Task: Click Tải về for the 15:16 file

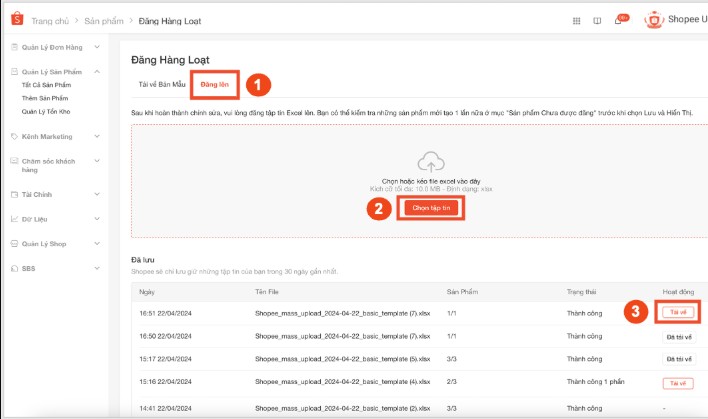Action: (x=678, y=383)
